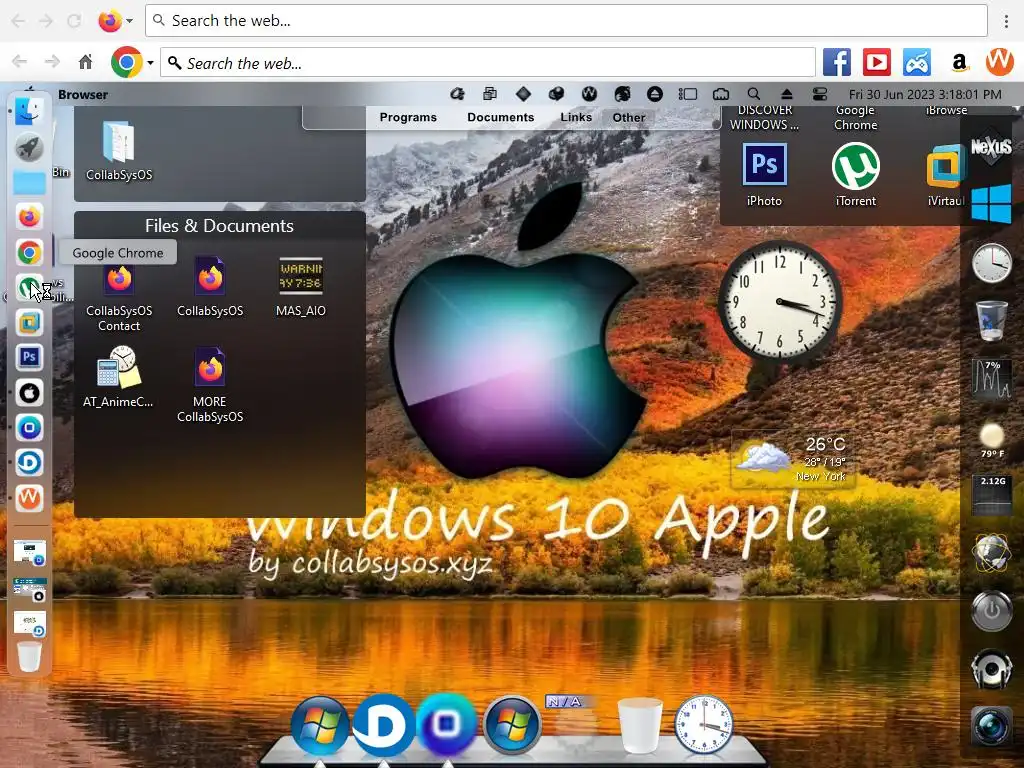Open the top window thumbnail in left dock
This screenshot has width=1024, height=768.
pos(29,552)
